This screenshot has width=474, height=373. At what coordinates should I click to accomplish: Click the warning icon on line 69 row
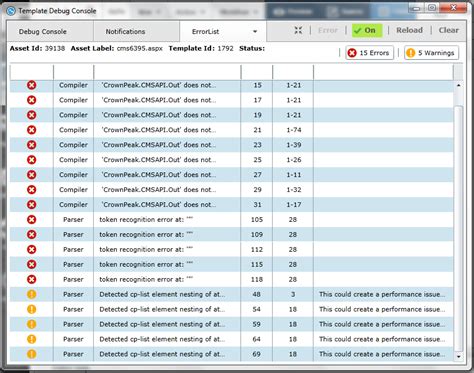(x=32, y=354)
